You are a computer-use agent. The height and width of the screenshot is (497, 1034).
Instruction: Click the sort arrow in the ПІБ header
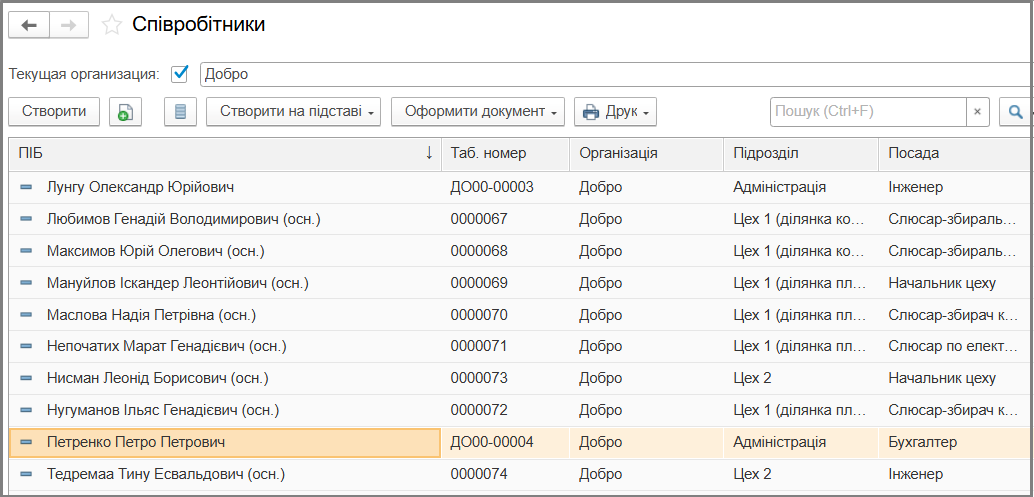click(429, 154)
